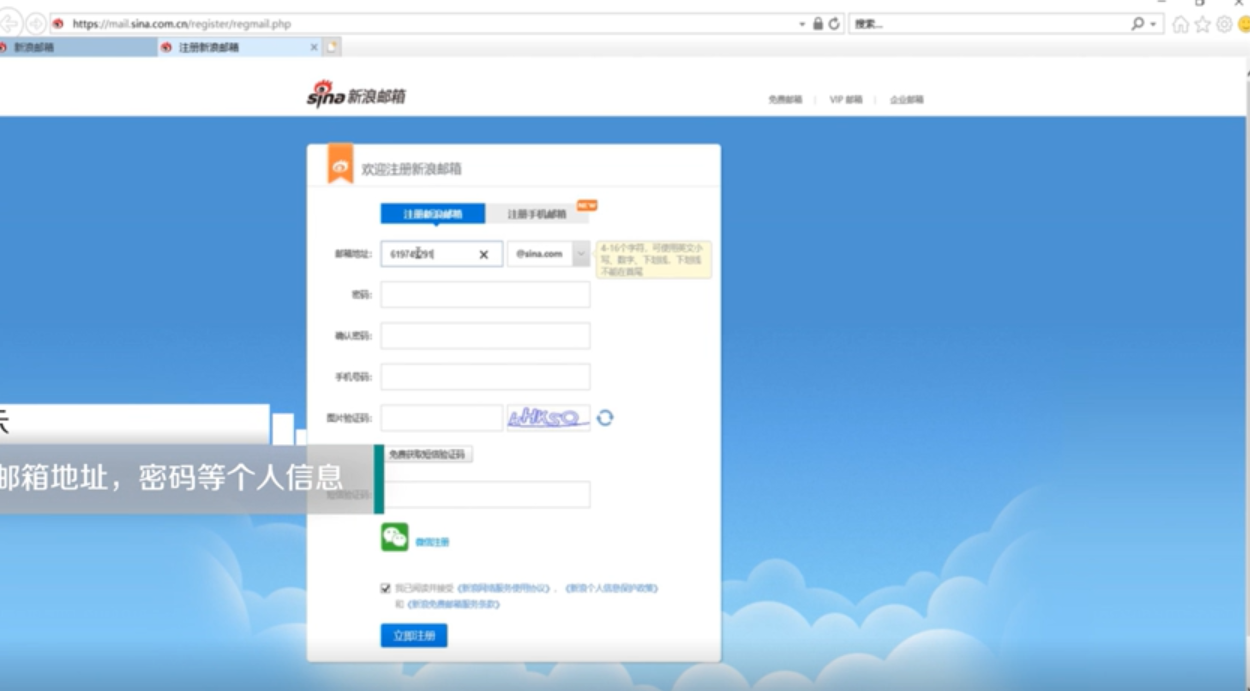Click the address bar lock icon
This screenshot has height=691, width=1250.
coord(818,23)
